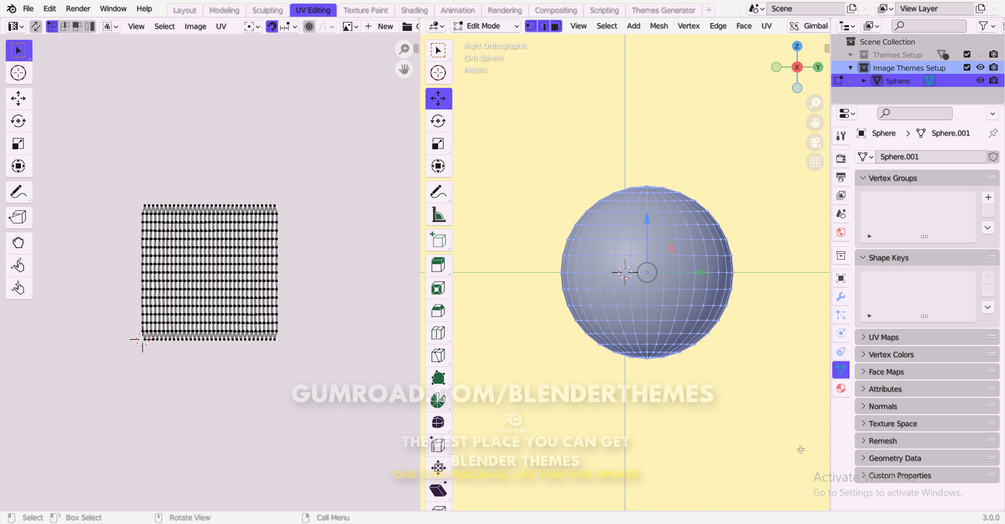Select the UV editor Move tool
1005x524 pixels.
click(x=19, y=99)
